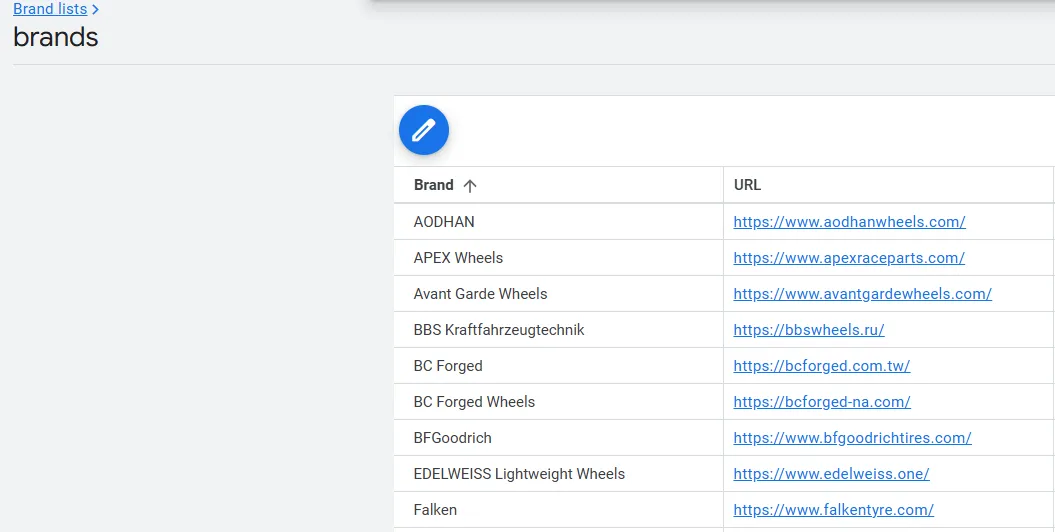Select the EDELWEISS Lightweight Wheels cell
This screenshot has width=1055, height=532.
[x=558, y=474]
